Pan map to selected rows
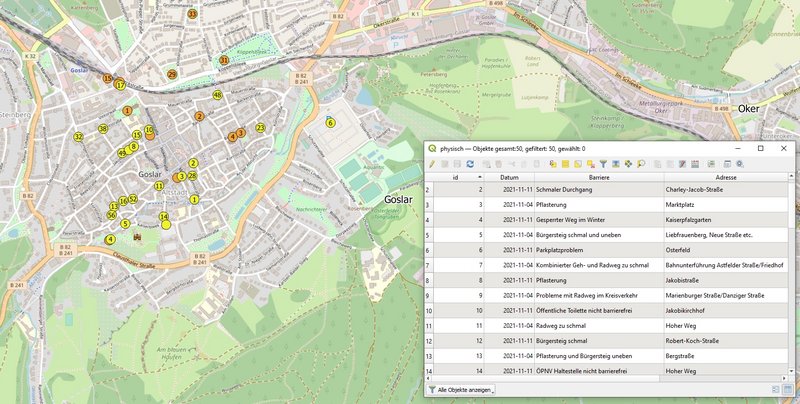Screen dimensions: 800x404 click(628, 163)
